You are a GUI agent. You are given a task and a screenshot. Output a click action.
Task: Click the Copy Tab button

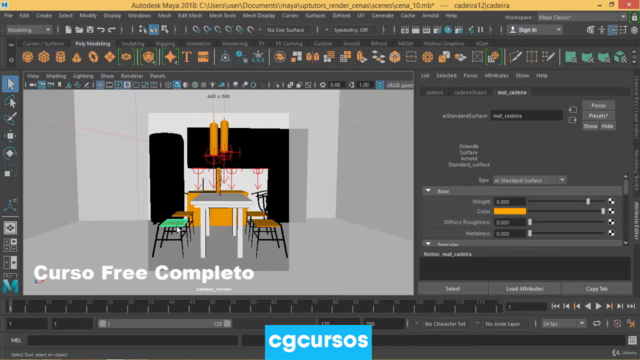597,289
